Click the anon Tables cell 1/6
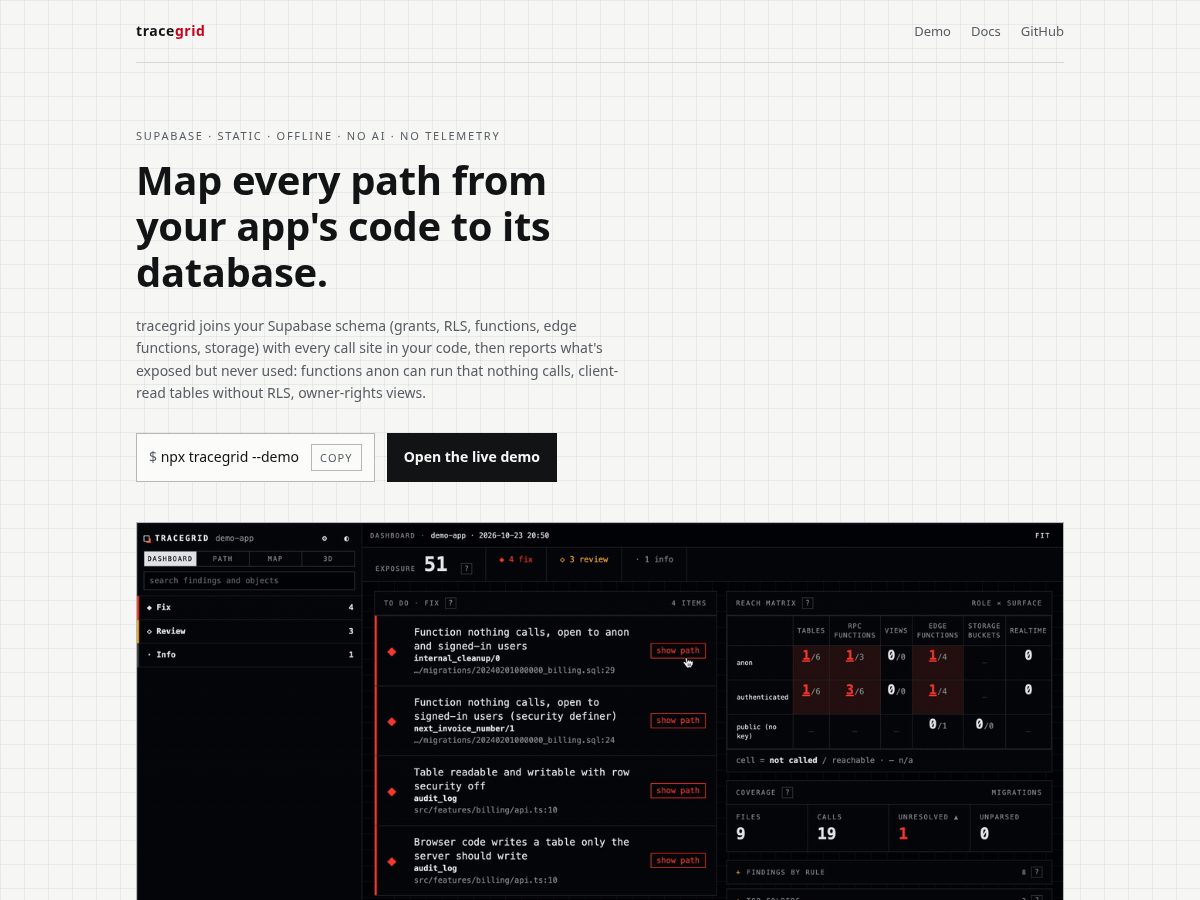1200x900 pixels. click(811, 662)
